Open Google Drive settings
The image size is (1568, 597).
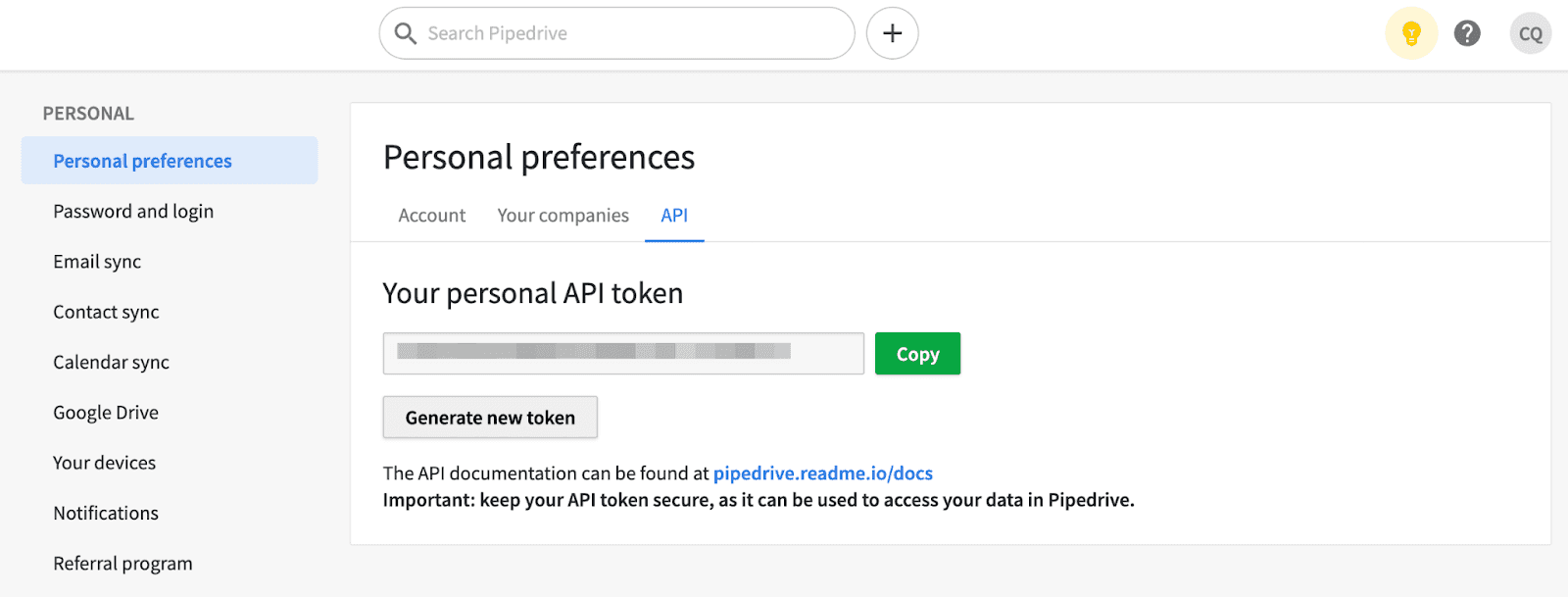tap(106, 413)
